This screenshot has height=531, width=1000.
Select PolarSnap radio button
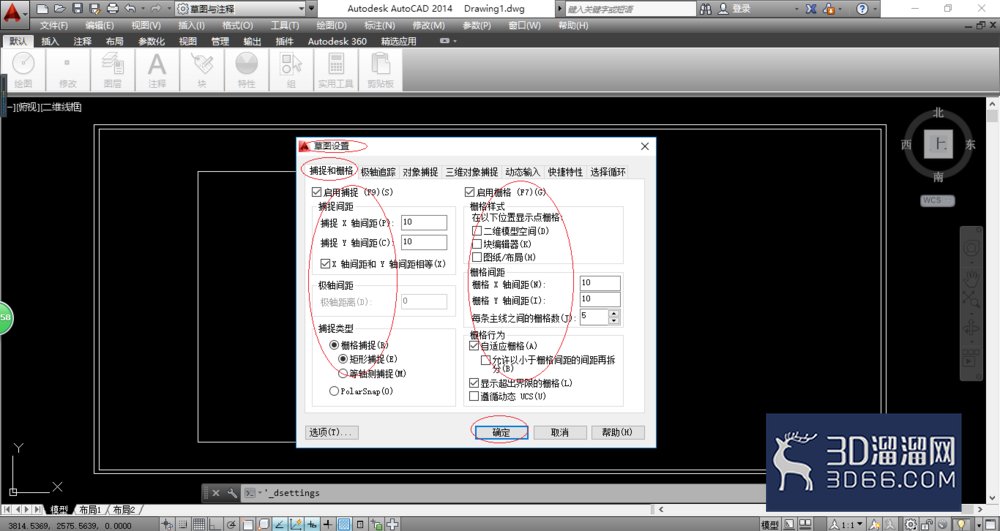coord(334,391)
